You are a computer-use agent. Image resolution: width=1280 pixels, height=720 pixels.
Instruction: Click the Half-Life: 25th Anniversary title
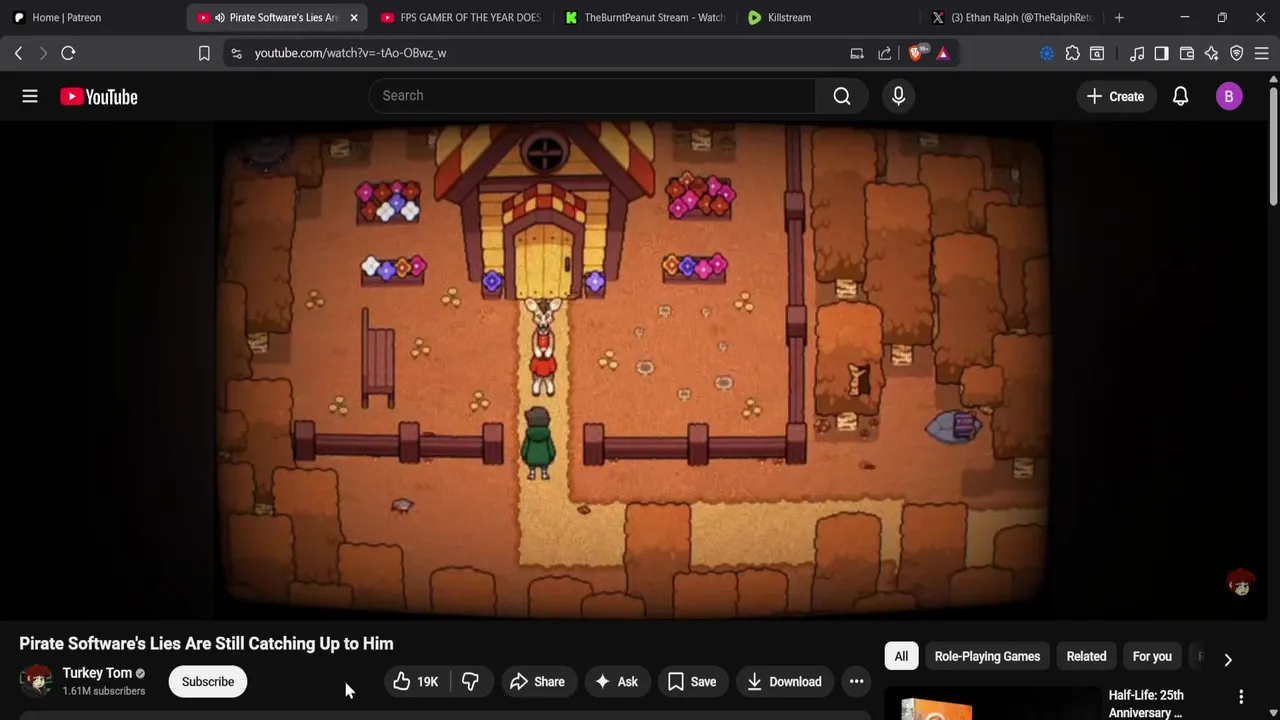point(1146,704)
